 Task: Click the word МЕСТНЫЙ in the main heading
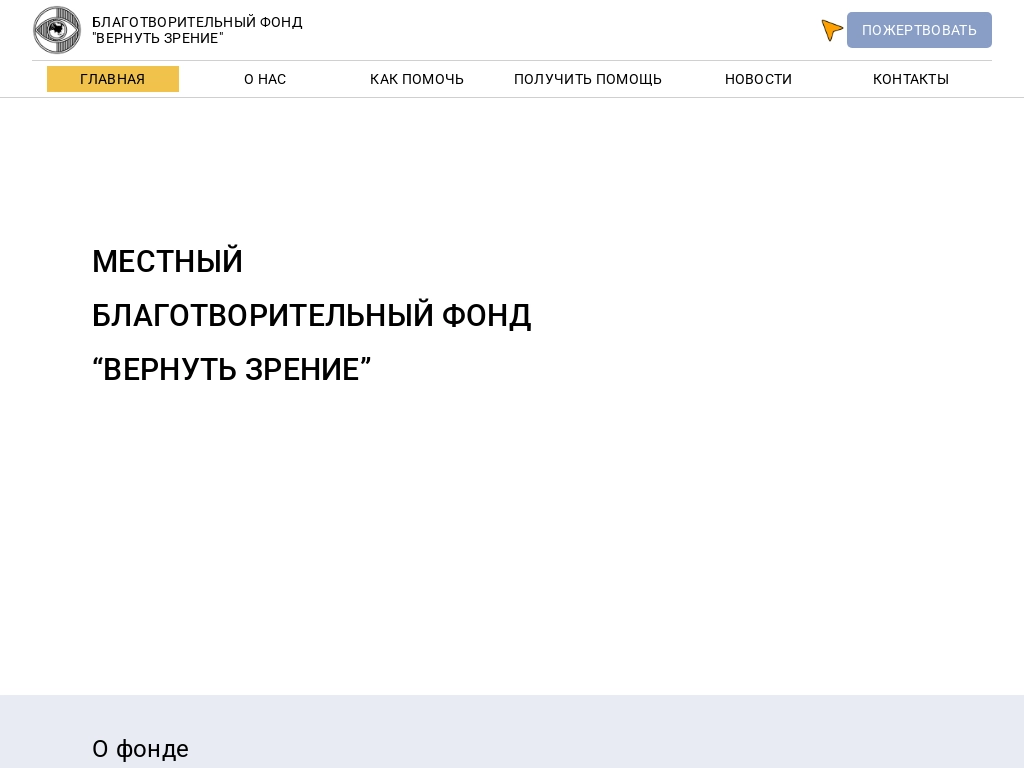[x=167, y=262]
